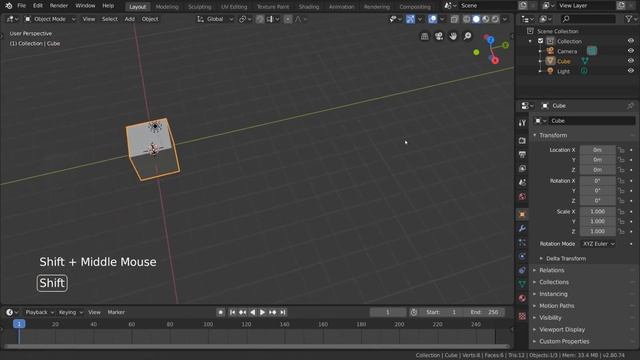The width and height of the screenshot is (640, 360).
Task: Open the viewport Add menu
Action: [x=129, y=19]
